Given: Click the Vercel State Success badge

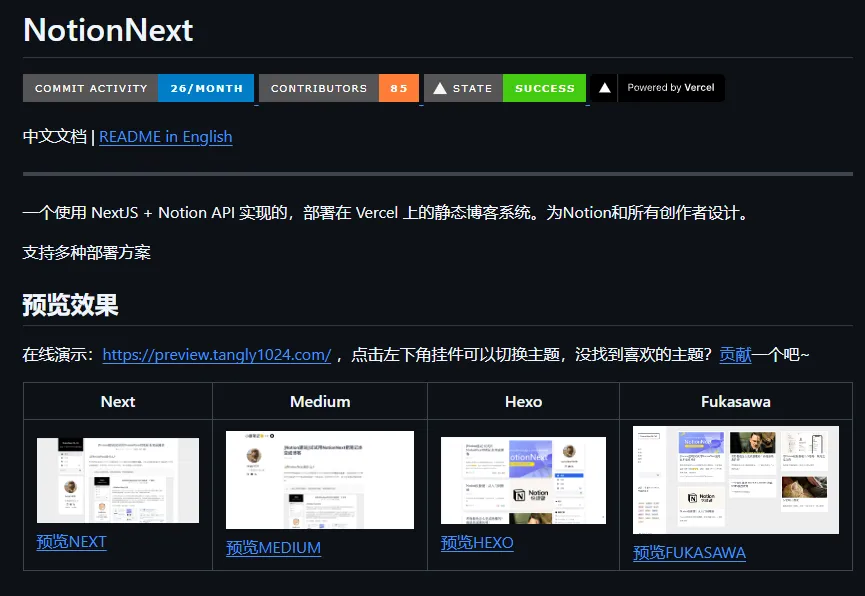Looking at the screenshot, I should (x=505, y=88).
